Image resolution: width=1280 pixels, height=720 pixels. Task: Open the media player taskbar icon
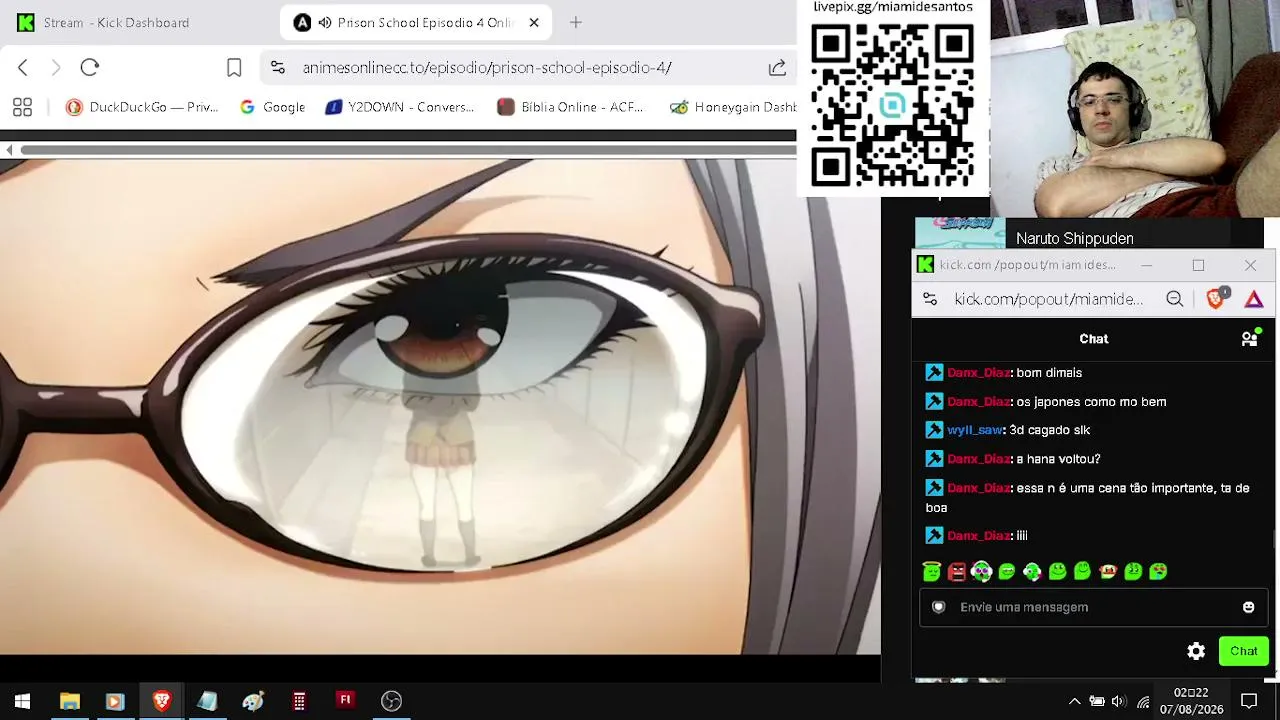coord(114,701)
